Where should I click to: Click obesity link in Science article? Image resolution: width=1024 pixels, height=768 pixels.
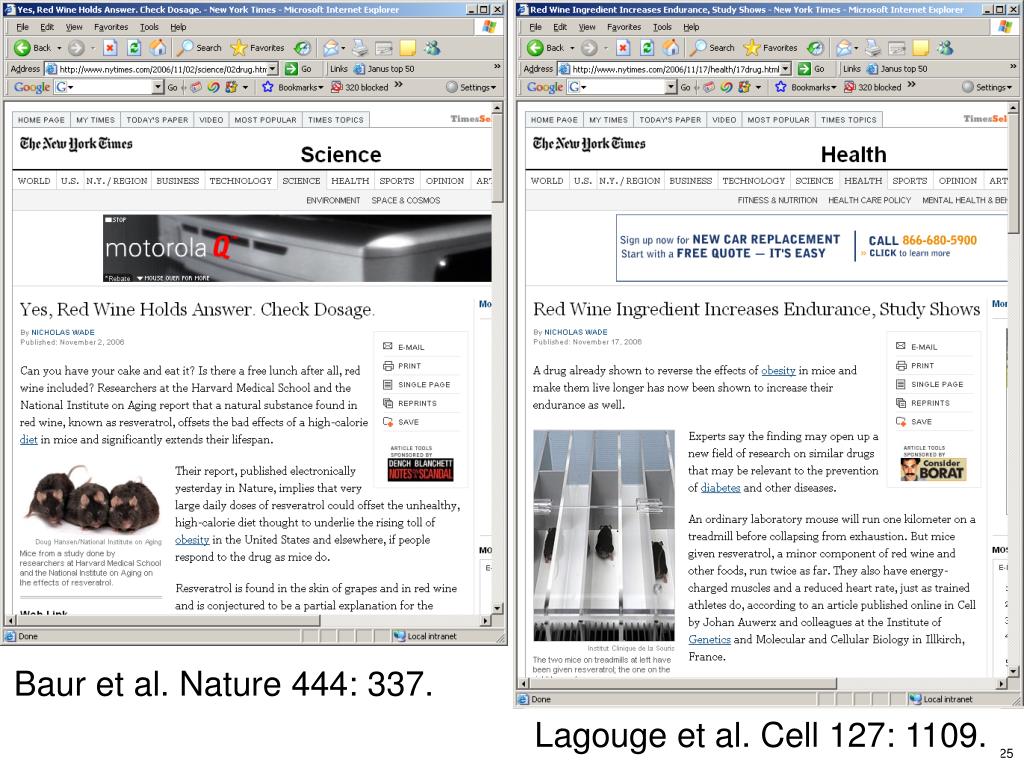pyautogui.click(x=192, y=540)
